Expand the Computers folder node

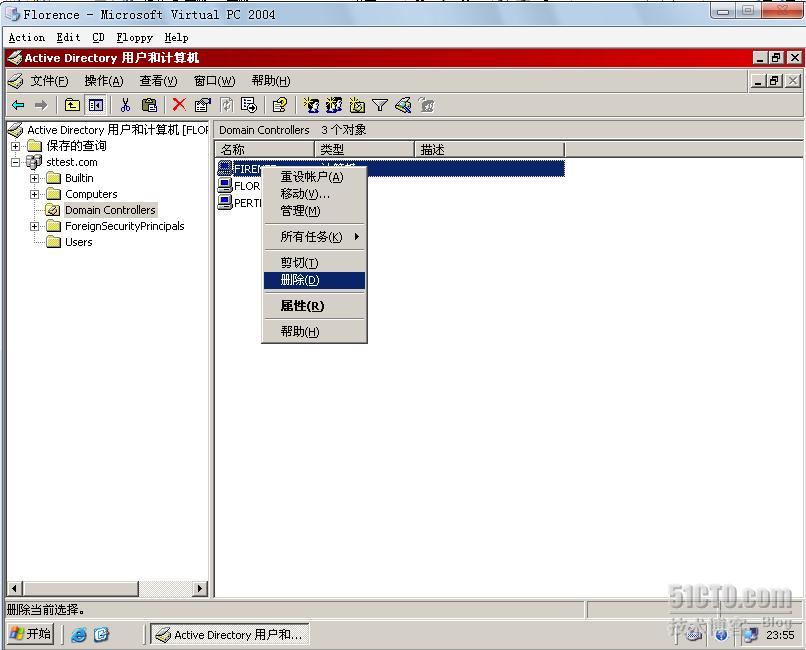point(34,194)
